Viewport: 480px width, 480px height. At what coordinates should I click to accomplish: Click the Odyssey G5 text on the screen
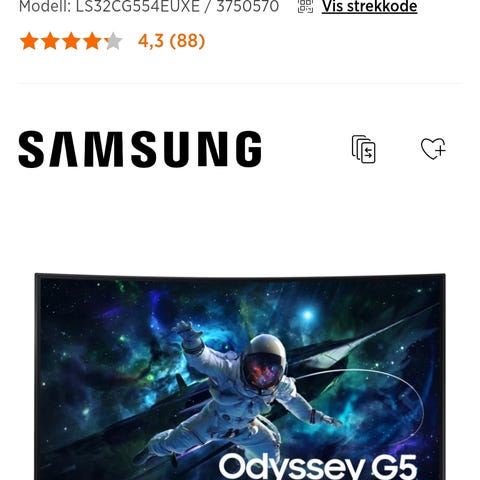pyautogui.click(x=318, y=466)
